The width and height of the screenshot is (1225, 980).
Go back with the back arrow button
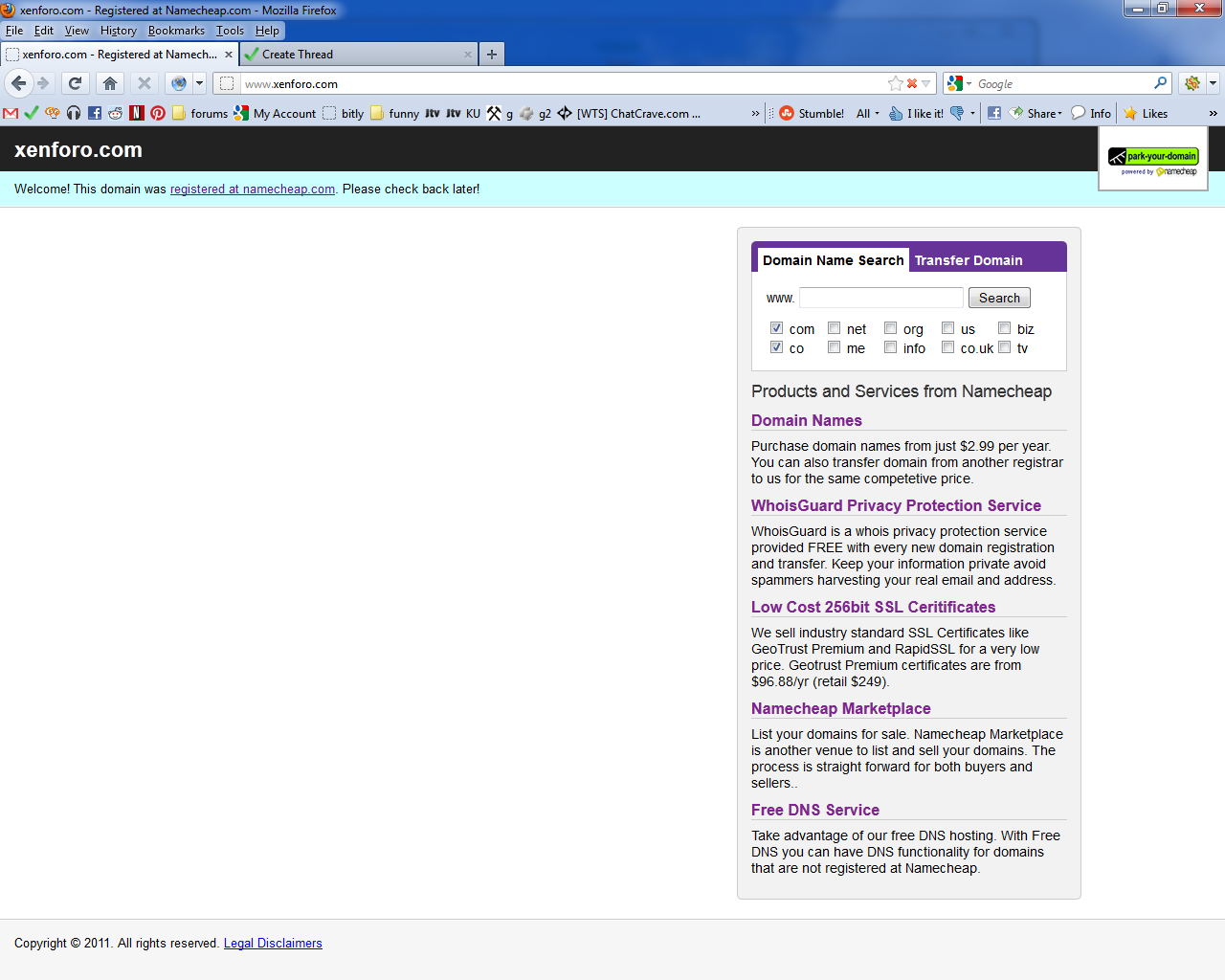click(x=18, y=83)
